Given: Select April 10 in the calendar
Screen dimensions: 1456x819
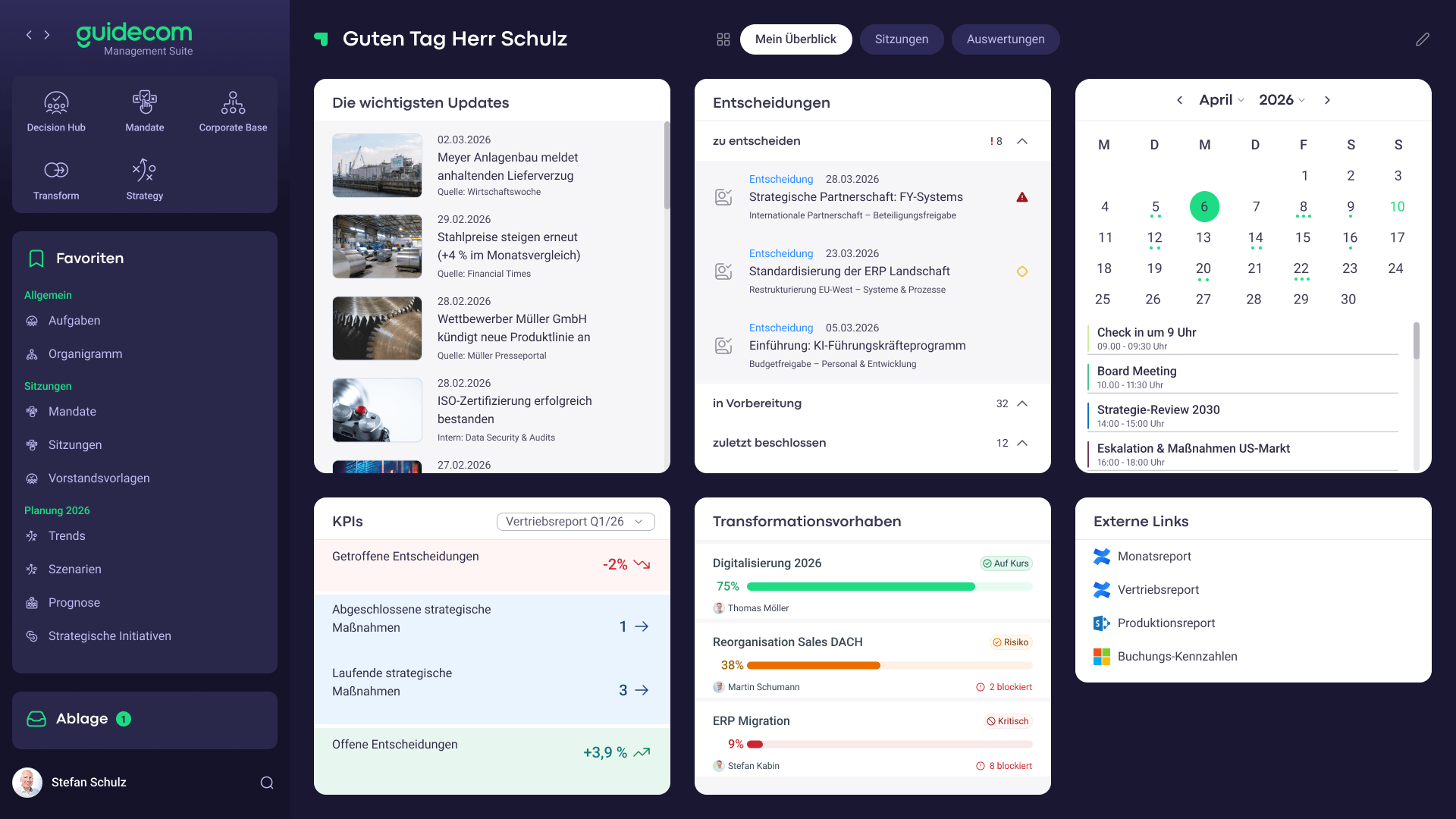Looking at the screenshot, I should pyautogui.click(x=1397, y=206).
